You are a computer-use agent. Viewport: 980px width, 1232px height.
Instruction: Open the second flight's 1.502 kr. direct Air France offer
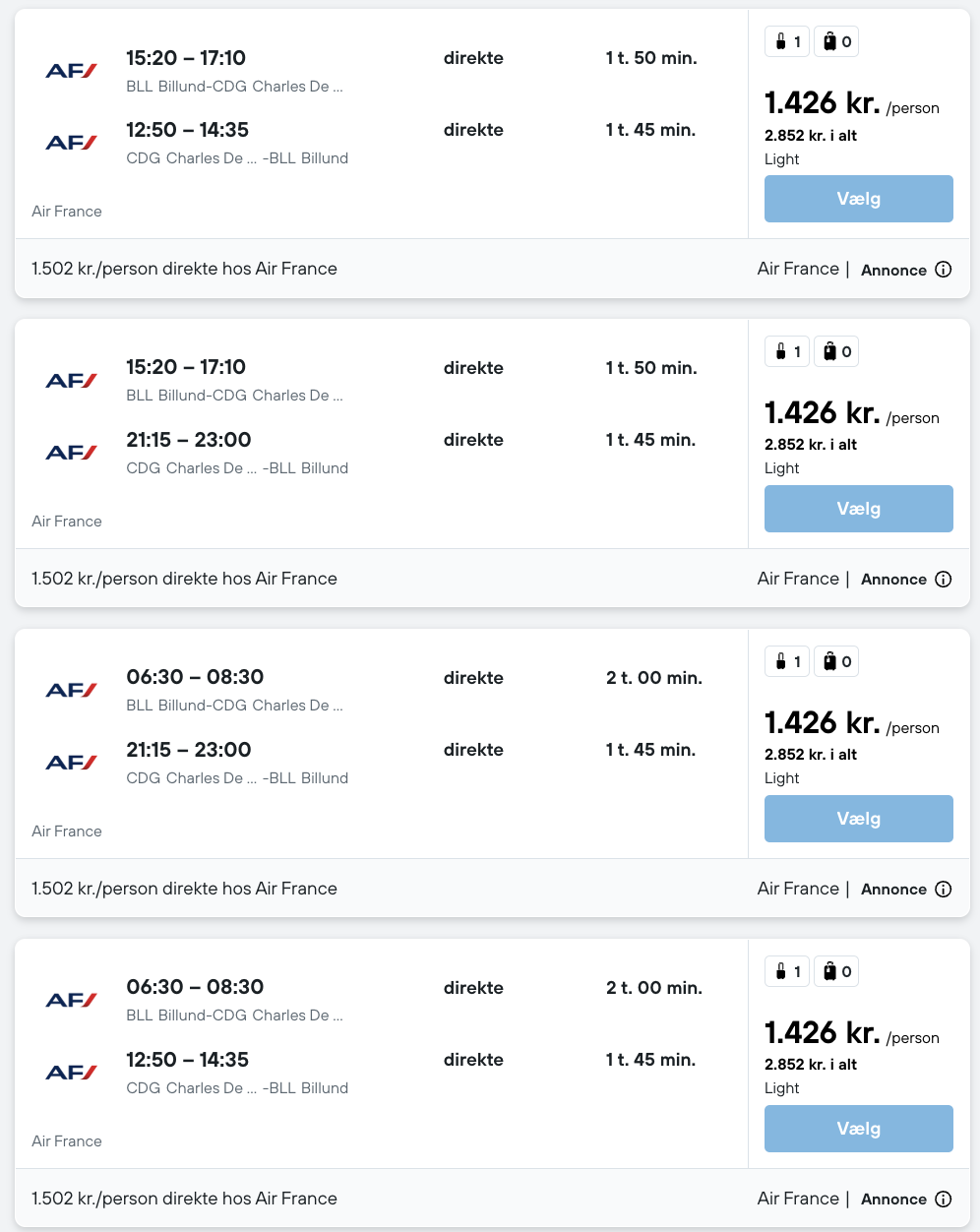[184, 579]
